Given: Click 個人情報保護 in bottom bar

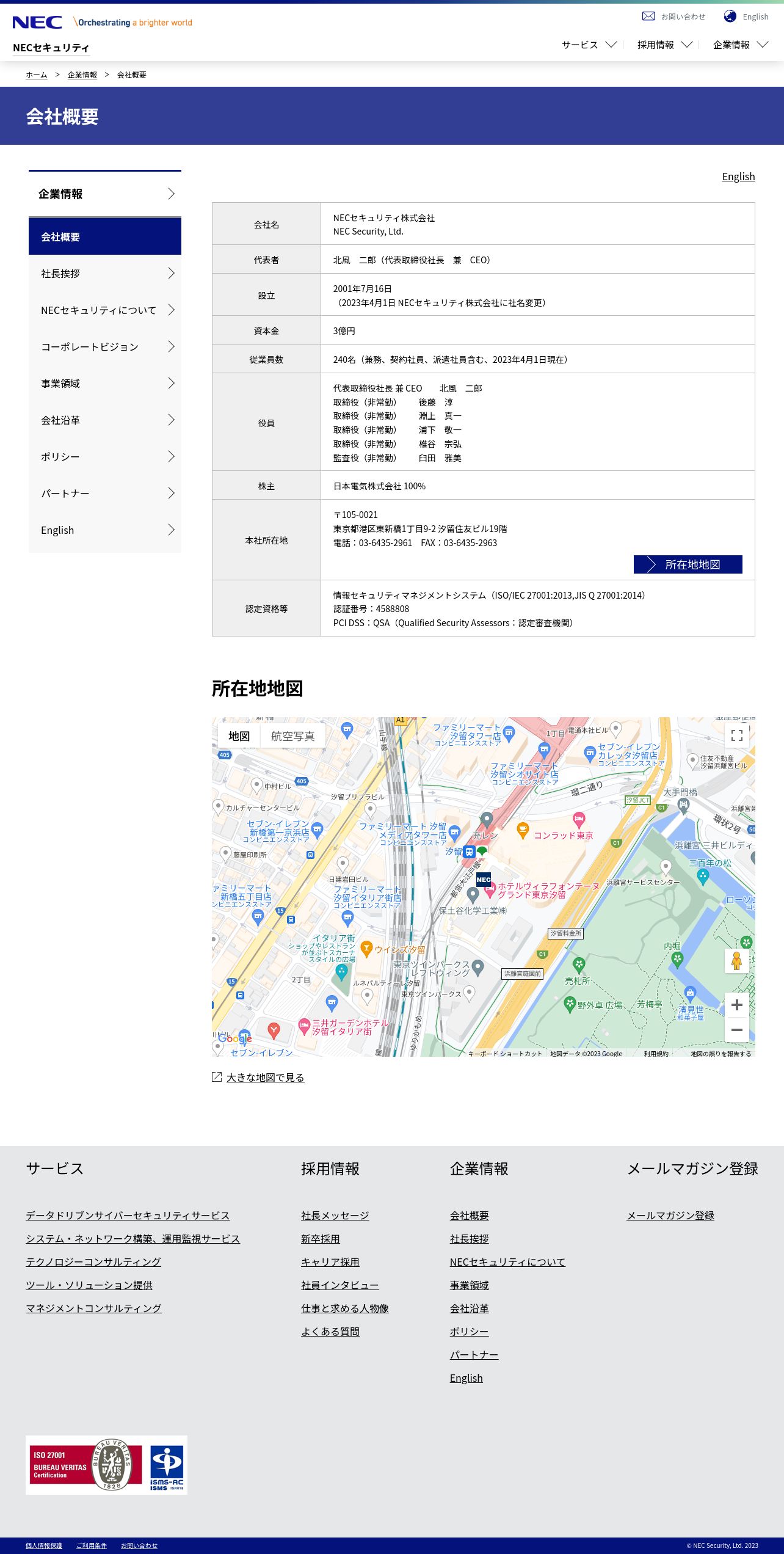Looking at the screenshot, I should tap(44, 1545).
